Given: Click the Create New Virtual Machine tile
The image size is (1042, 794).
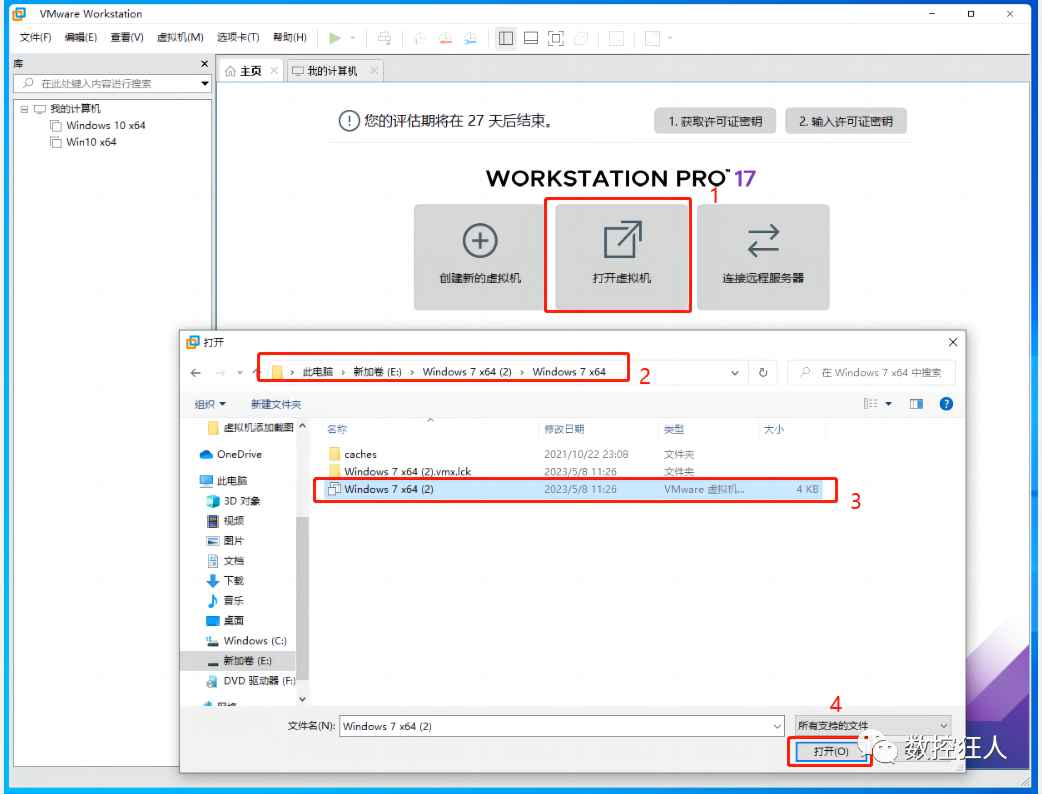Looking at the screenshot, I should 480,257.
